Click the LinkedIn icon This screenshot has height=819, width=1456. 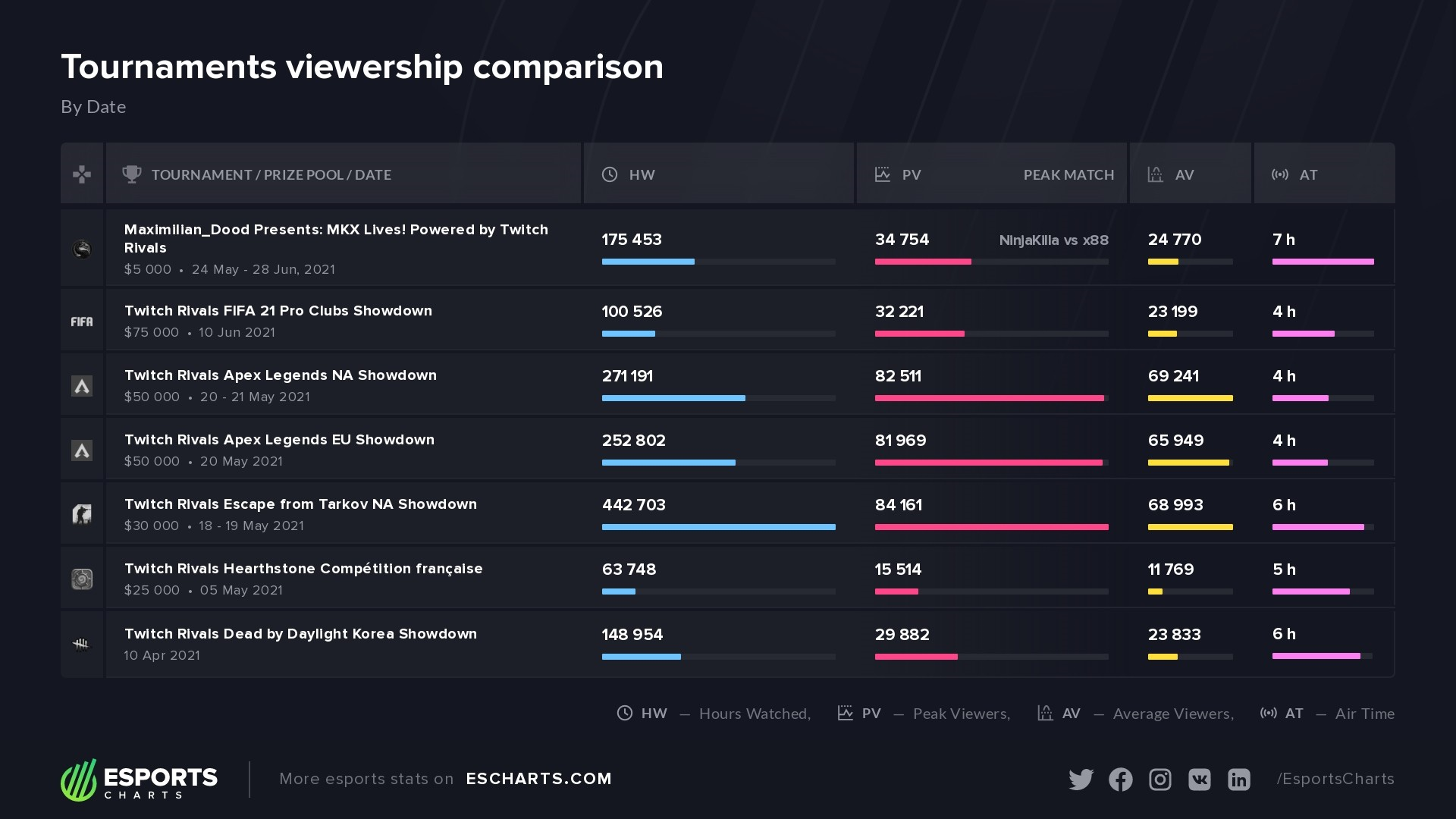[1238, 780]
